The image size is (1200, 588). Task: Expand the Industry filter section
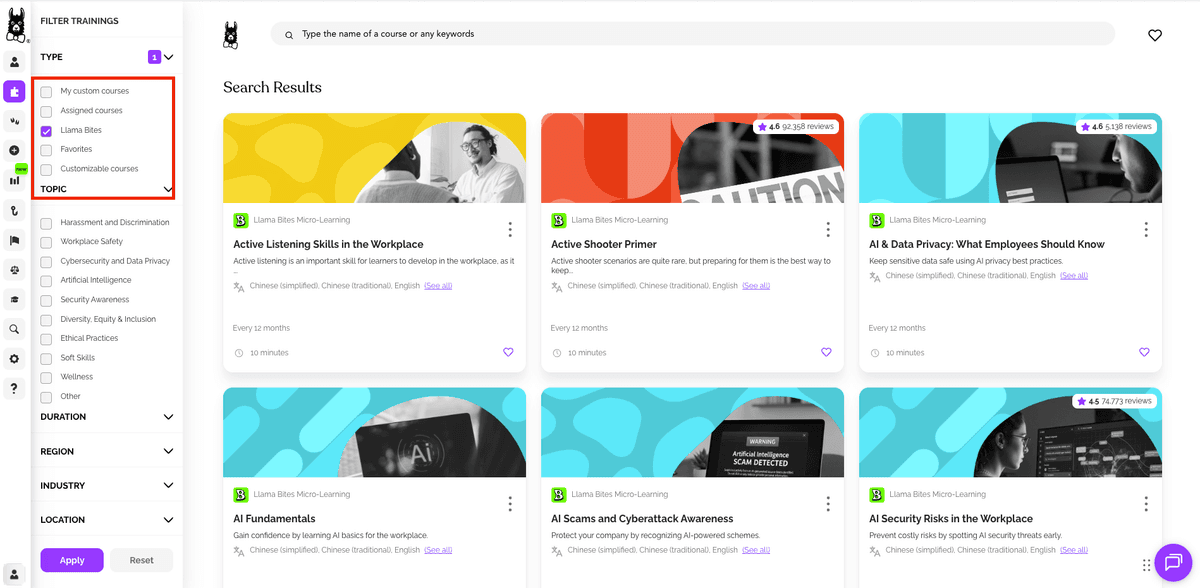pos(168,486)
